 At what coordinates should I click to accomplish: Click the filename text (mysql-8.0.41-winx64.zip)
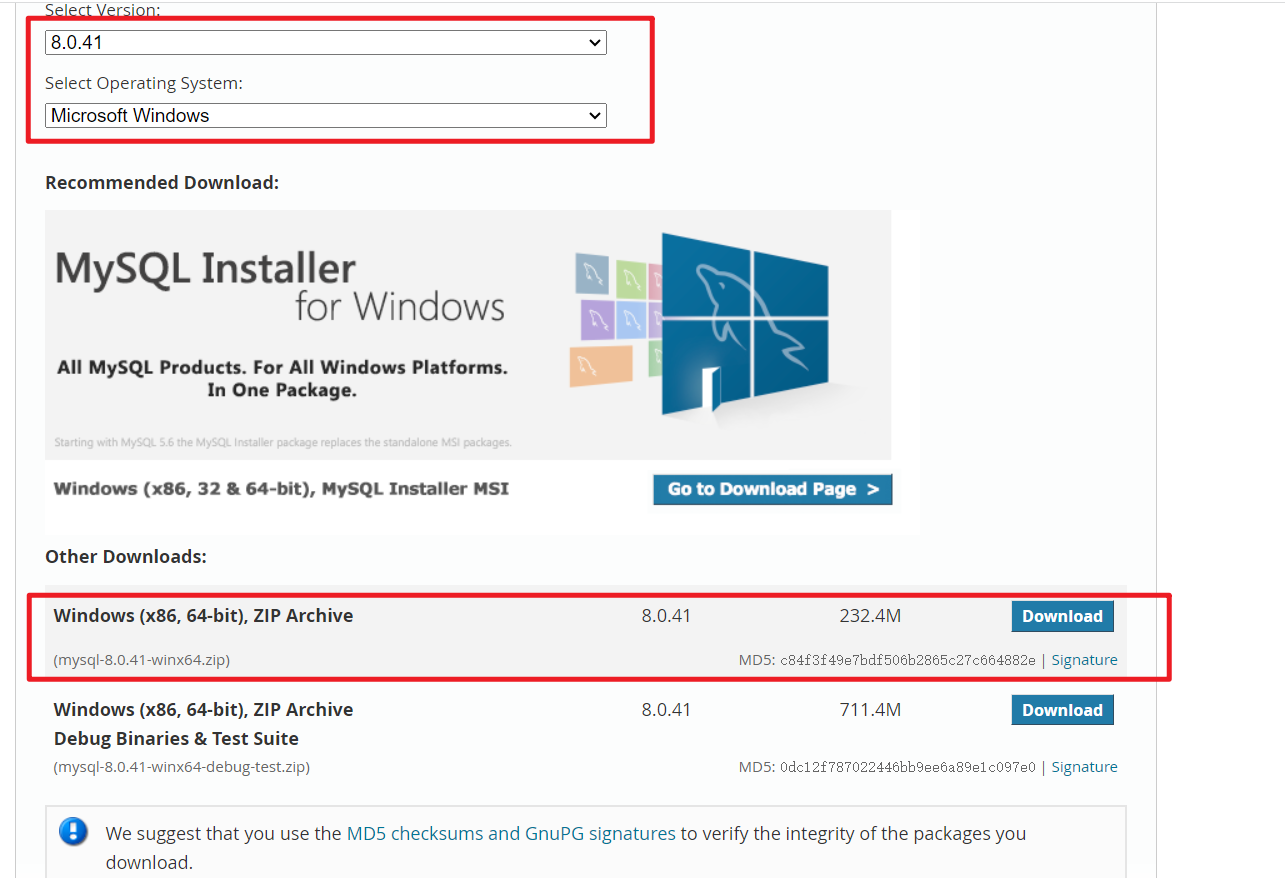point(142,660)
